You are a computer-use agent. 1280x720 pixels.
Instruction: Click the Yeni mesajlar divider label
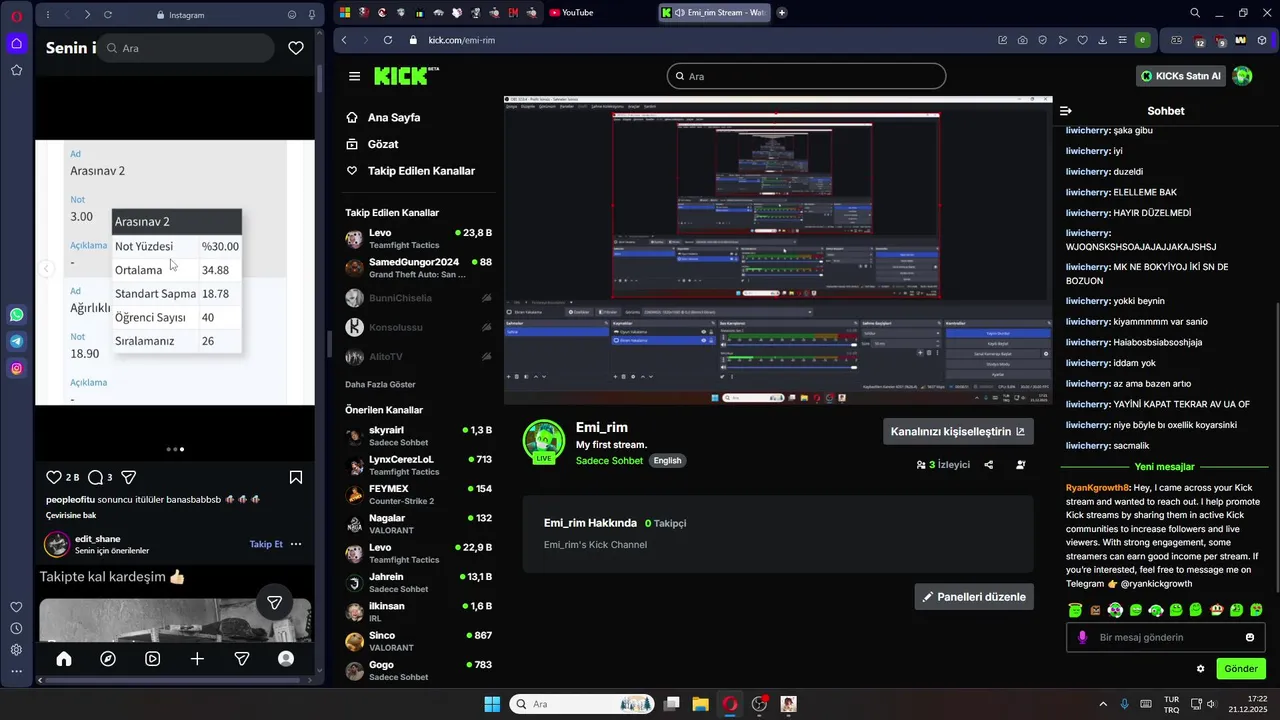pyautogui.click(x=1164, y=467)
